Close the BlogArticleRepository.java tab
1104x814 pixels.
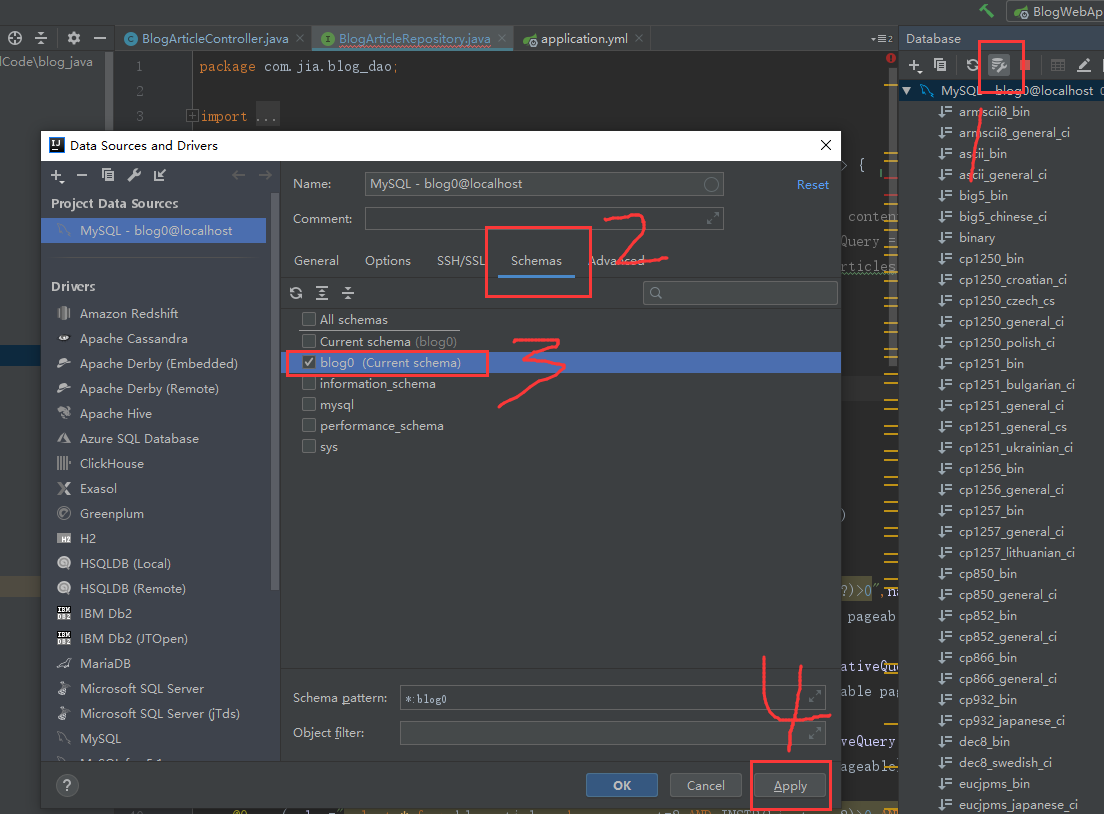click(501, 38)
